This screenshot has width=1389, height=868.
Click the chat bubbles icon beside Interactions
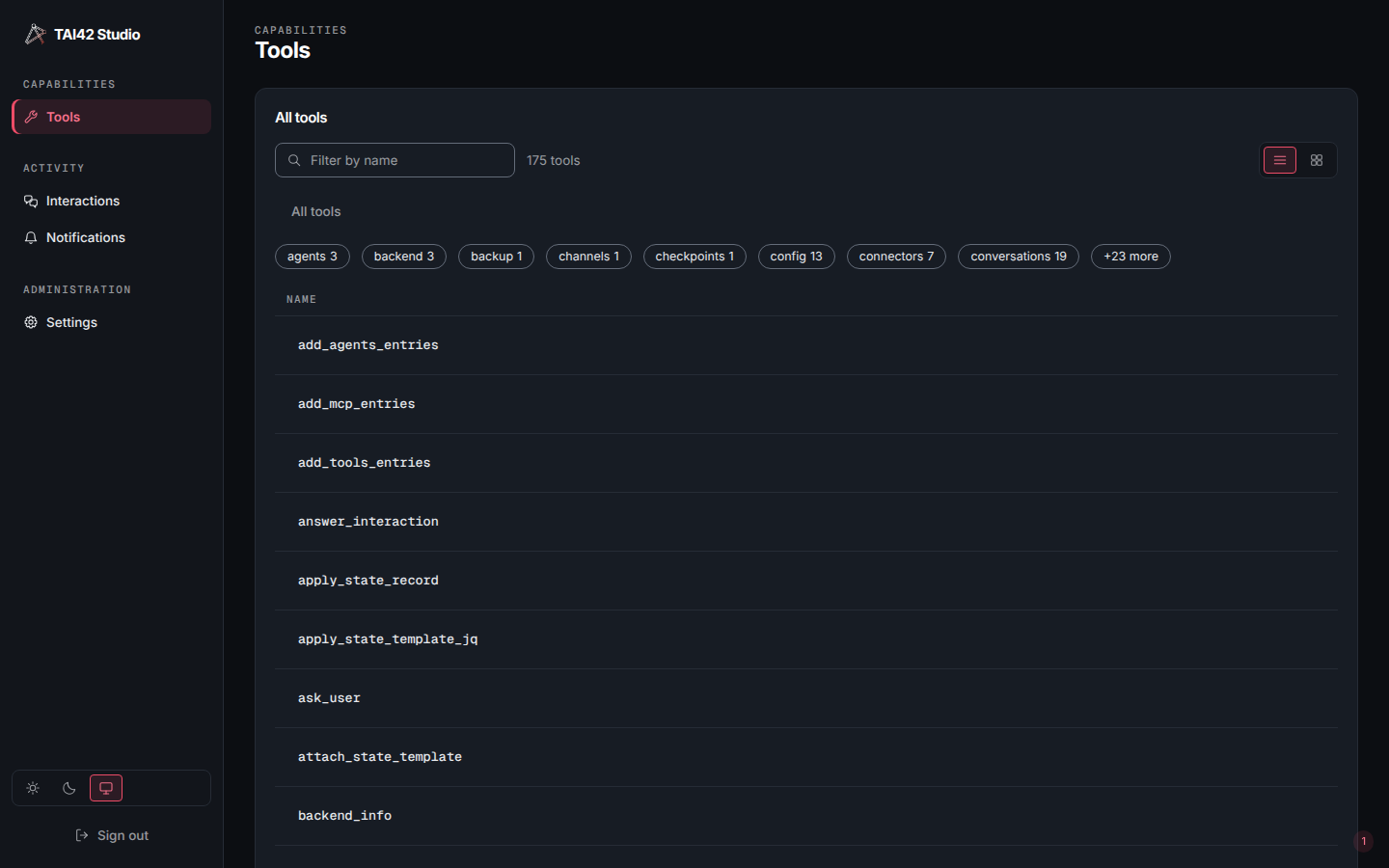pos(31,201)
